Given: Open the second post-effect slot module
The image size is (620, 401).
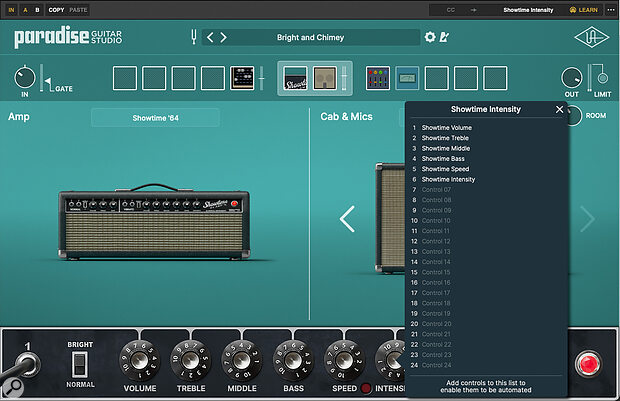Looking at the screenshot, I should point(407,78).
